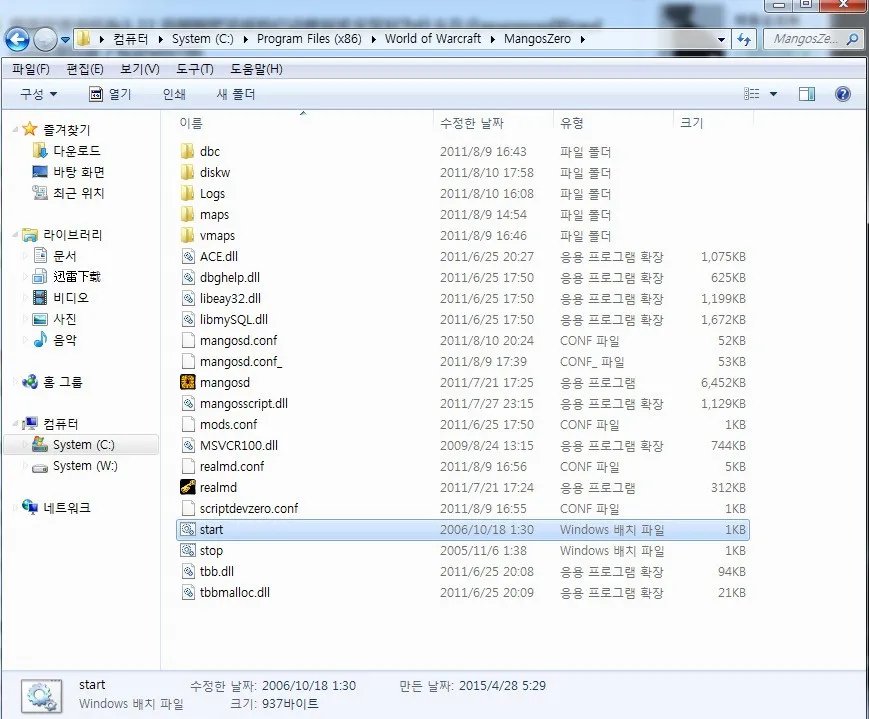Select 음악 library in sidebar

coord(64,340)
